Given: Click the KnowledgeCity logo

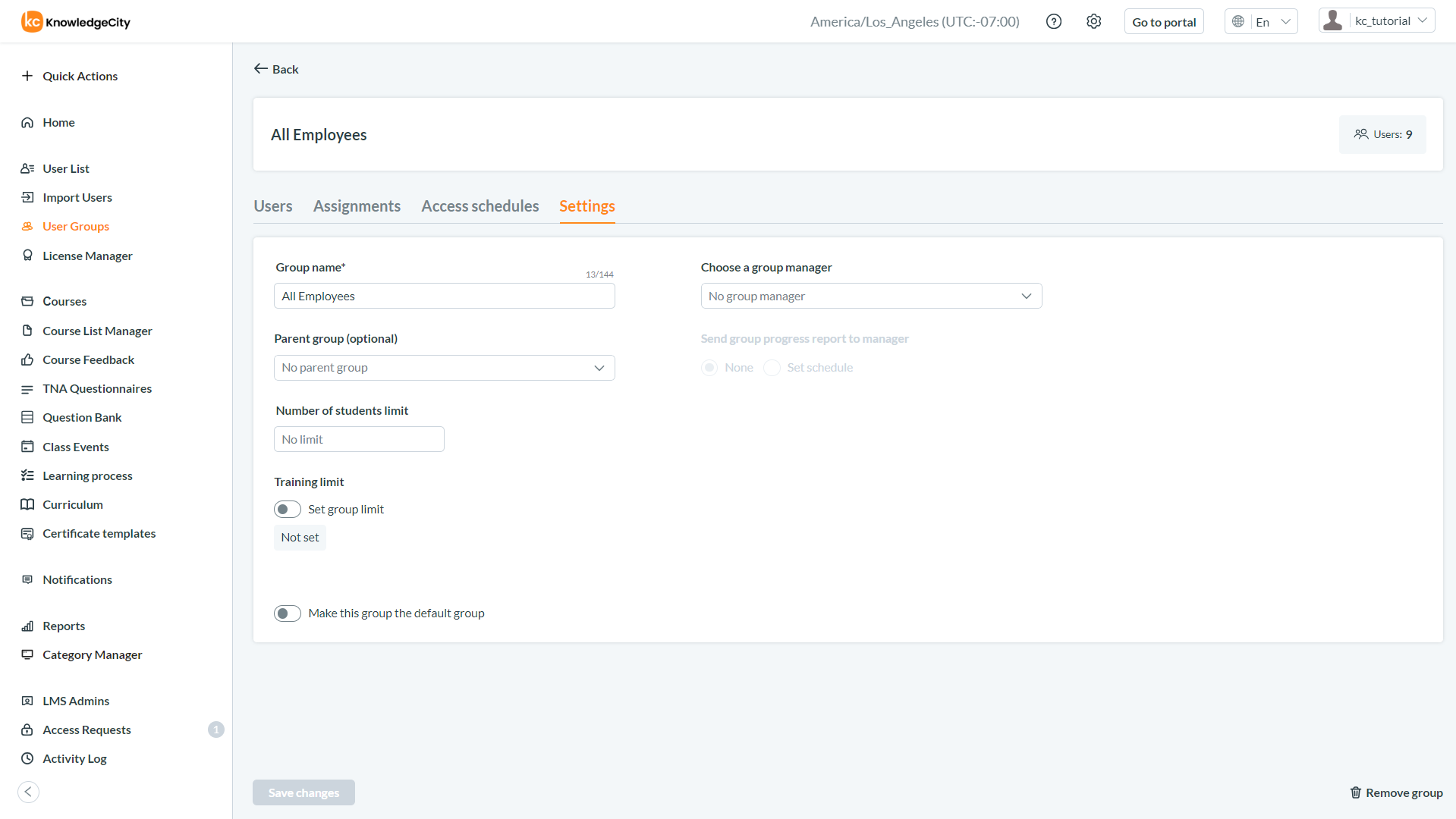Looking at the screenshot, I should [76, 22].
